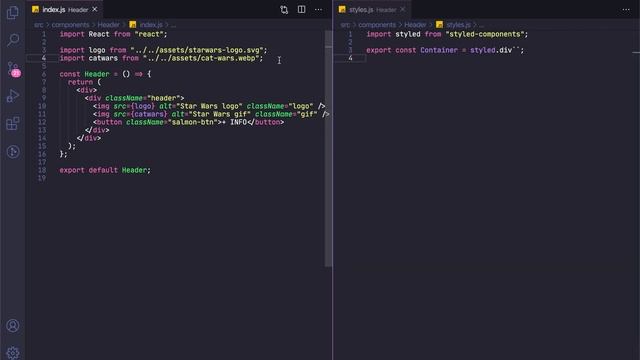Open the Run and Debug view
The width and height of the screenshot is (640, 360).
coord(13,96)
